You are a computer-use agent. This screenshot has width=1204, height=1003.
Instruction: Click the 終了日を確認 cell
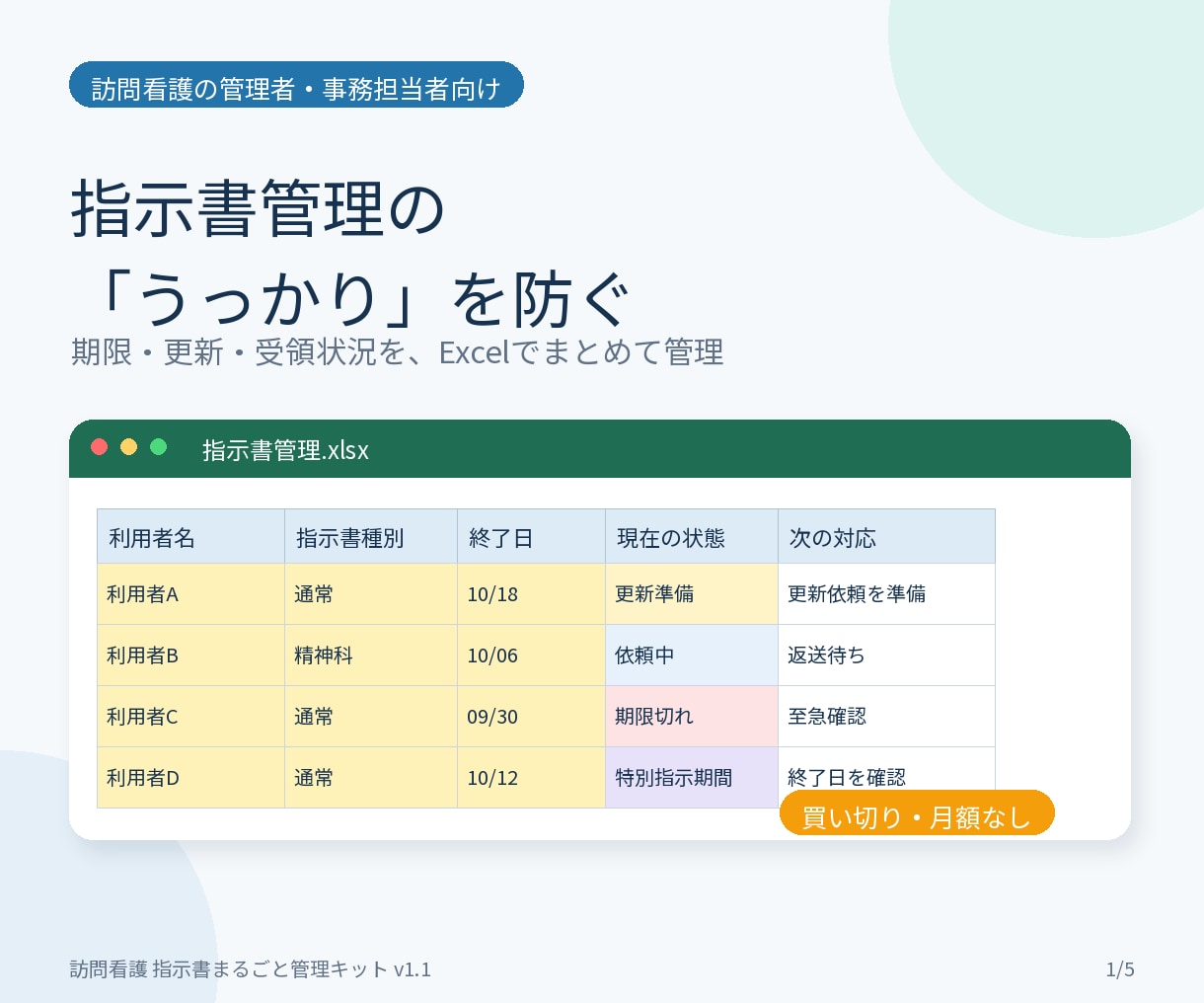click(886, 778)
